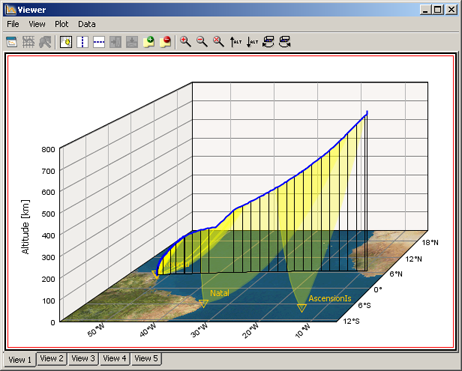Maximize the Viewer window

tap(438, 10)
